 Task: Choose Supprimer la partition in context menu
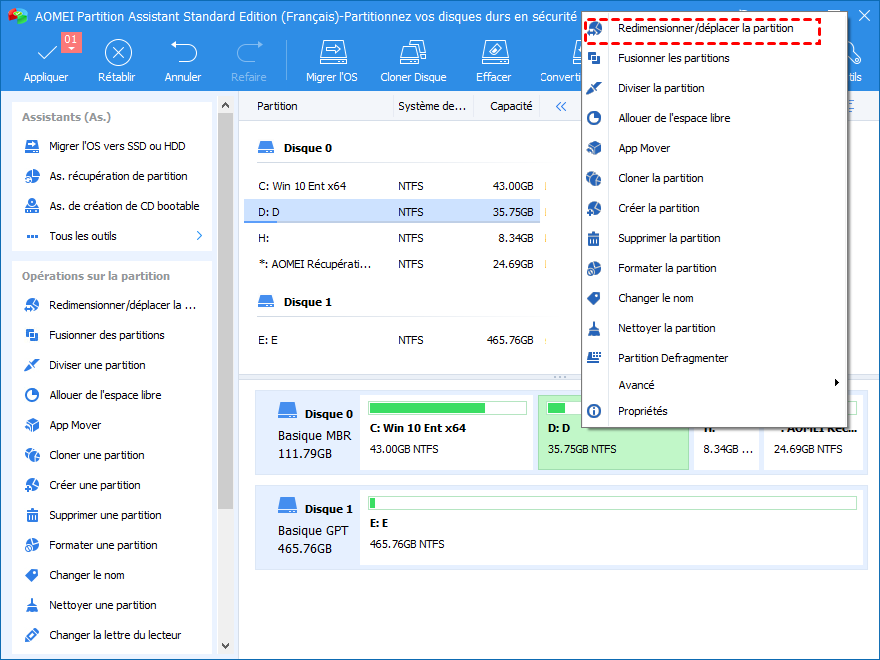(714, 239)
